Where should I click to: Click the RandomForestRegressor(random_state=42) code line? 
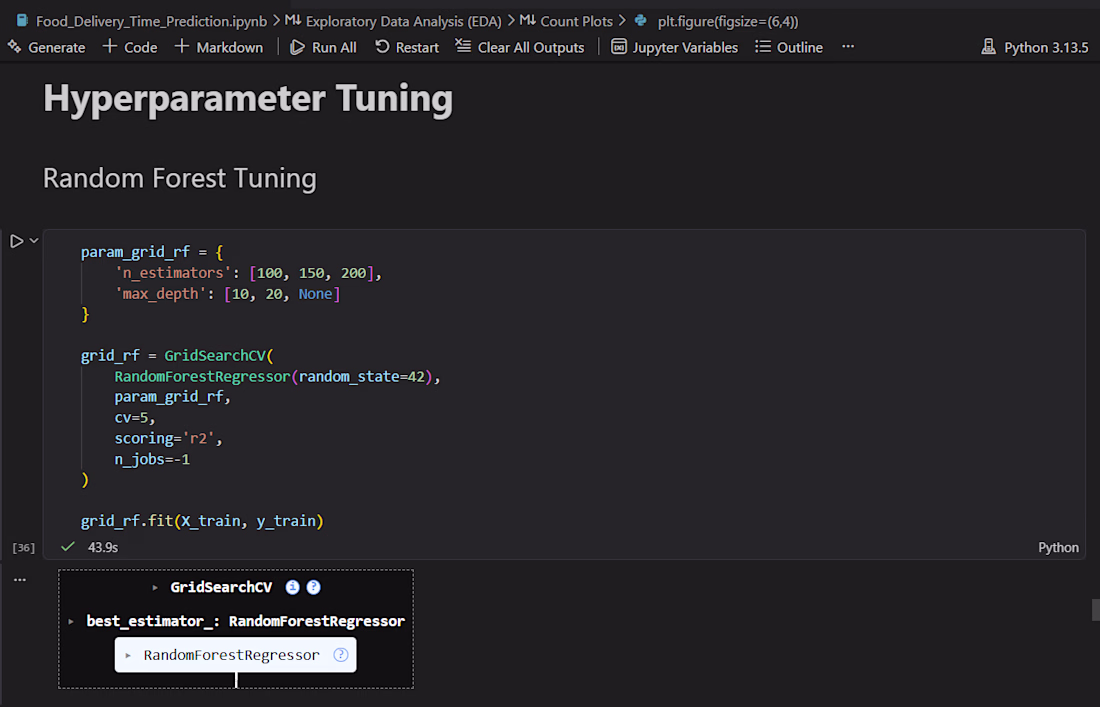pos(277,377)
